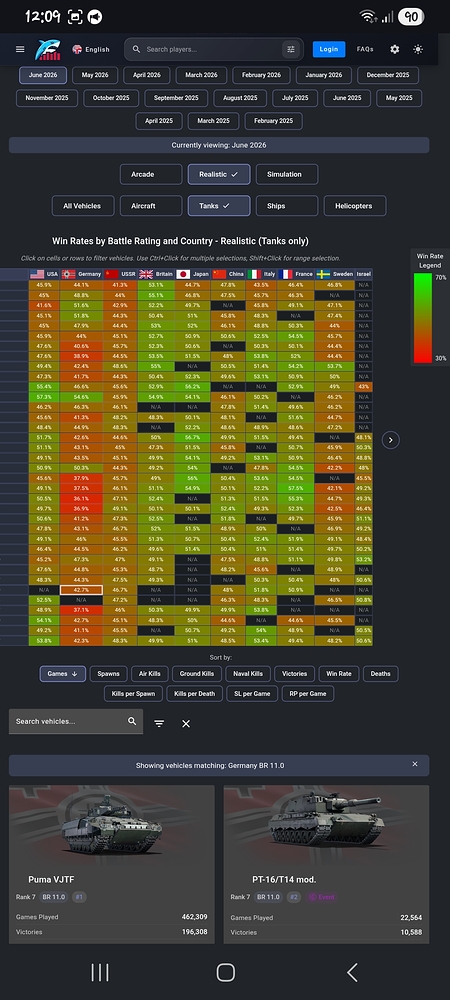Screen dimensions: 450x1000
Task: Select the March 2026 month
Action: tap(201, 75)
